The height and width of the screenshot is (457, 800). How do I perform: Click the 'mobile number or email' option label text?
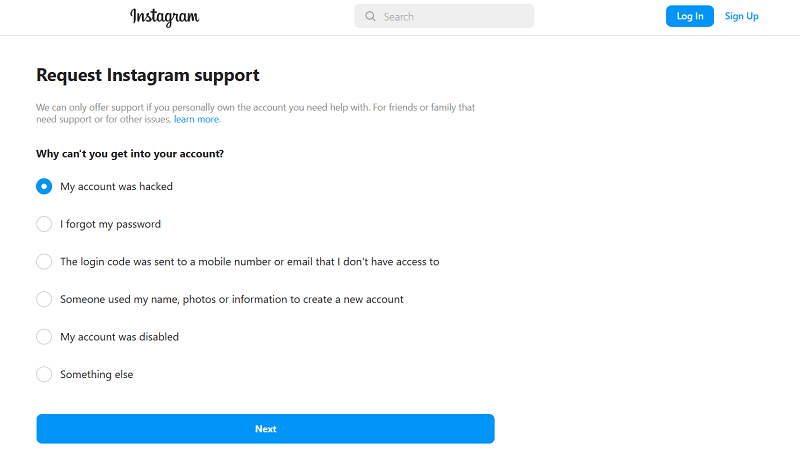click(249, 262)
